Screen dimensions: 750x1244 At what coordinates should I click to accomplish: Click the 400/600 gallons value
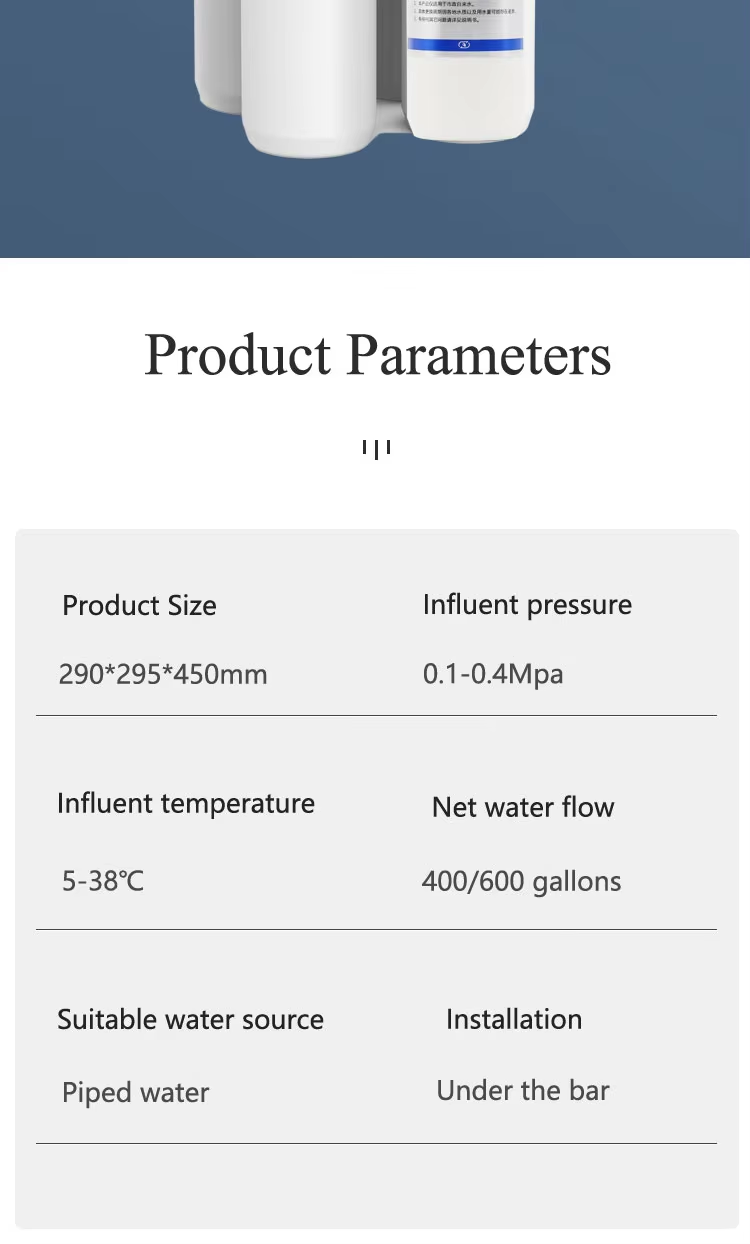tap(521, 881)
